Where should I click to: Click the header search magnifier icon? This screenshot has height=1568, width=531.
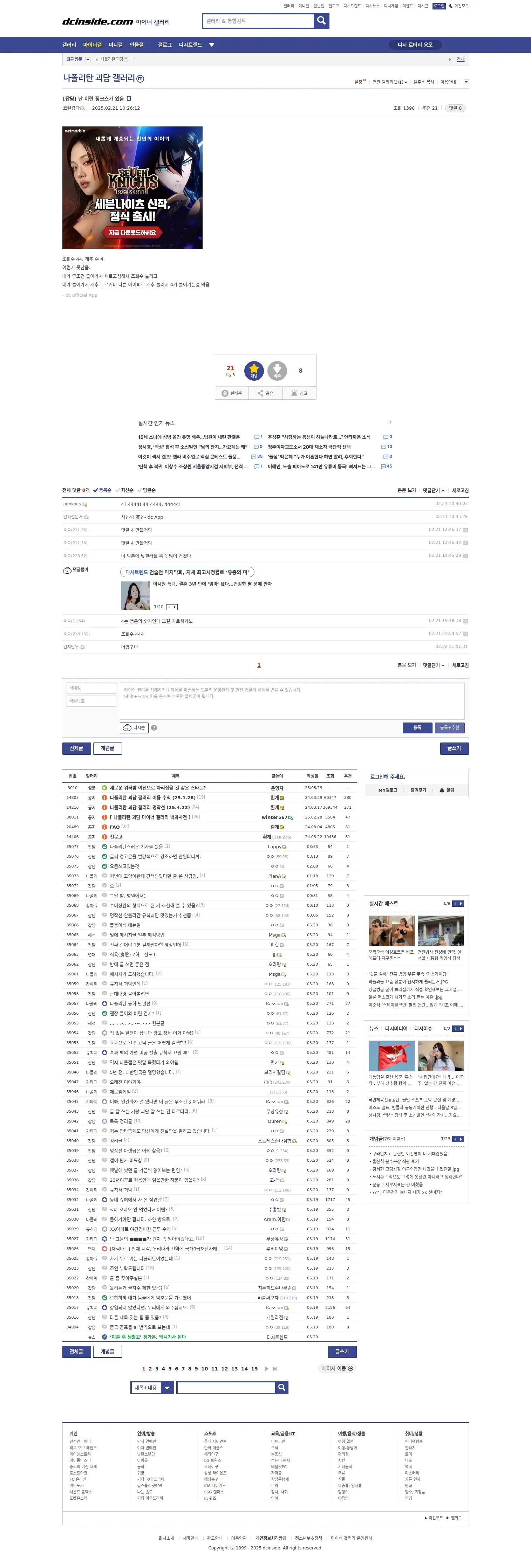(x=321, y=21)
